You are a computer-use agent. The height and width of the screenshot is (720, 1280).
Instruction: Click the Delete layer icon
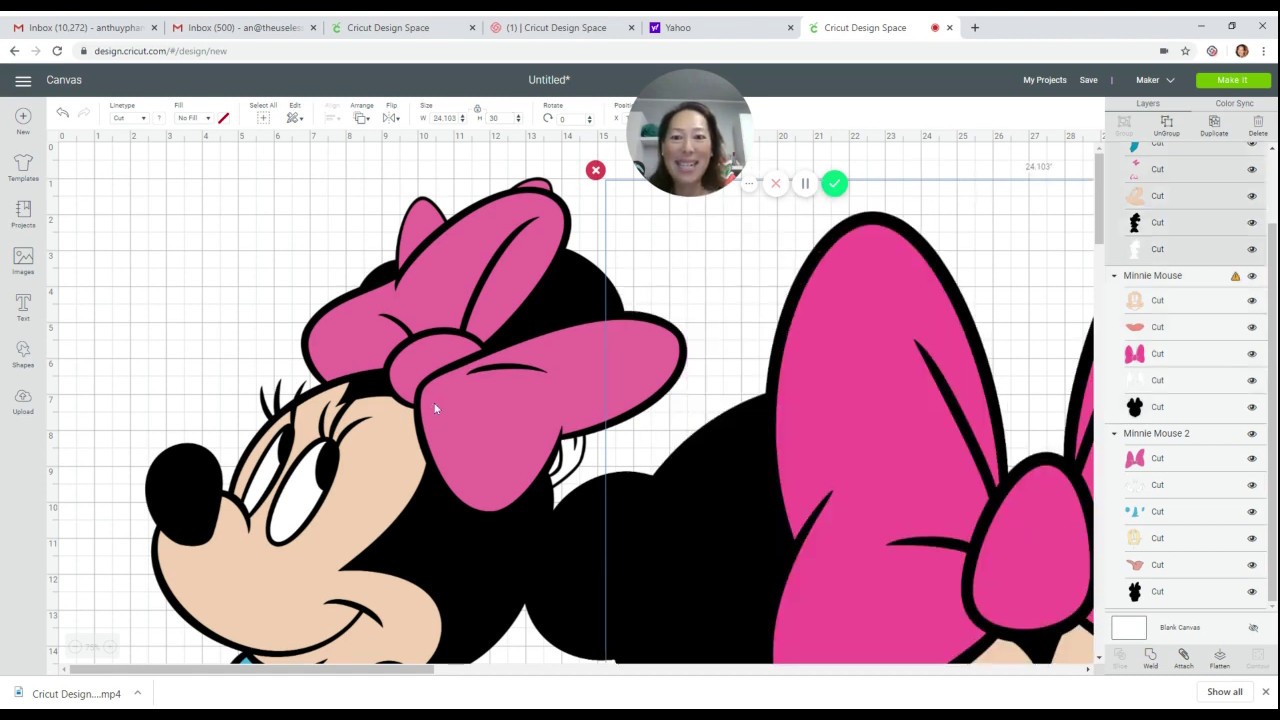click(1258, 126)
